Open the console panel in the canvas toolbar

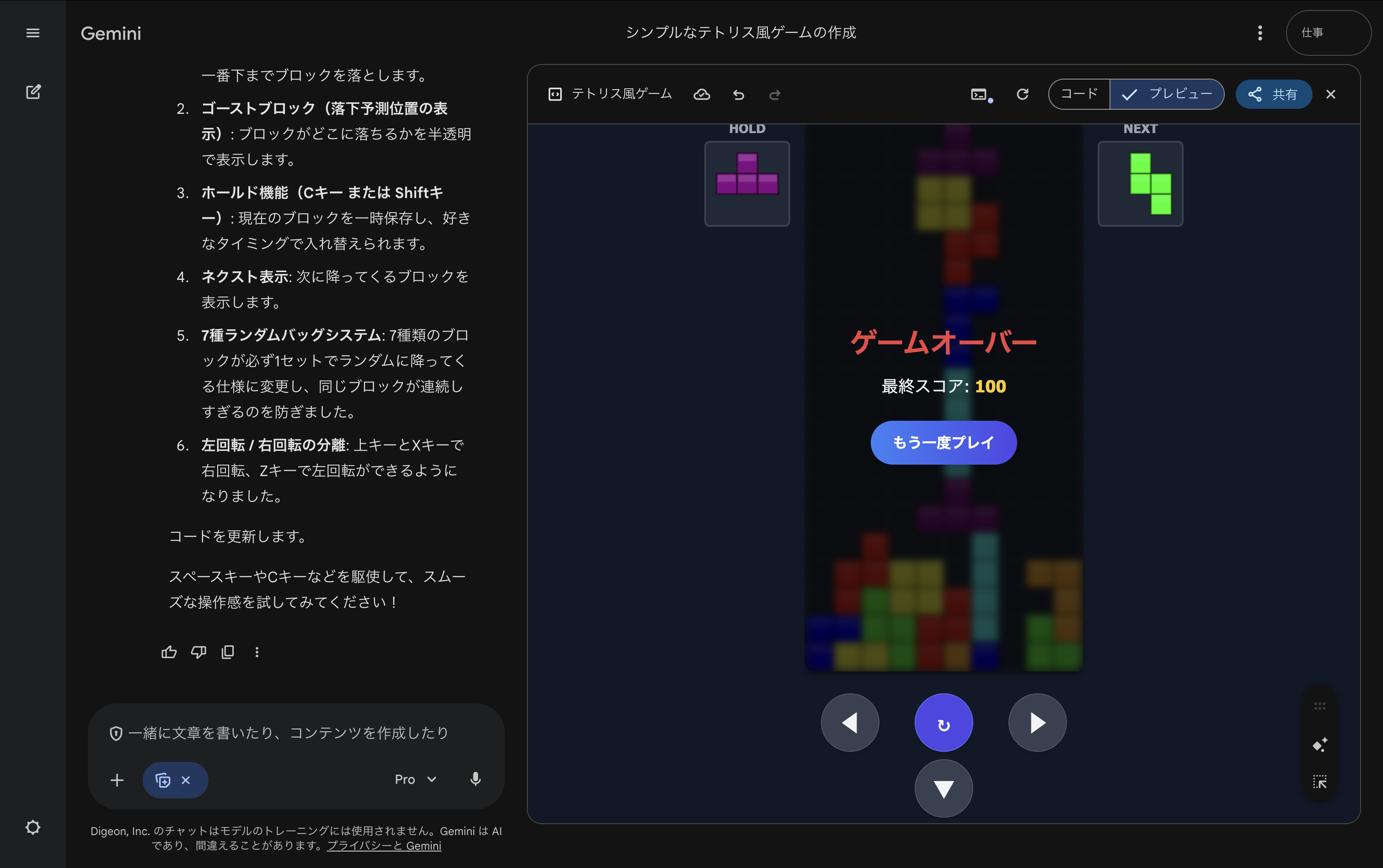tap(979, 94)
